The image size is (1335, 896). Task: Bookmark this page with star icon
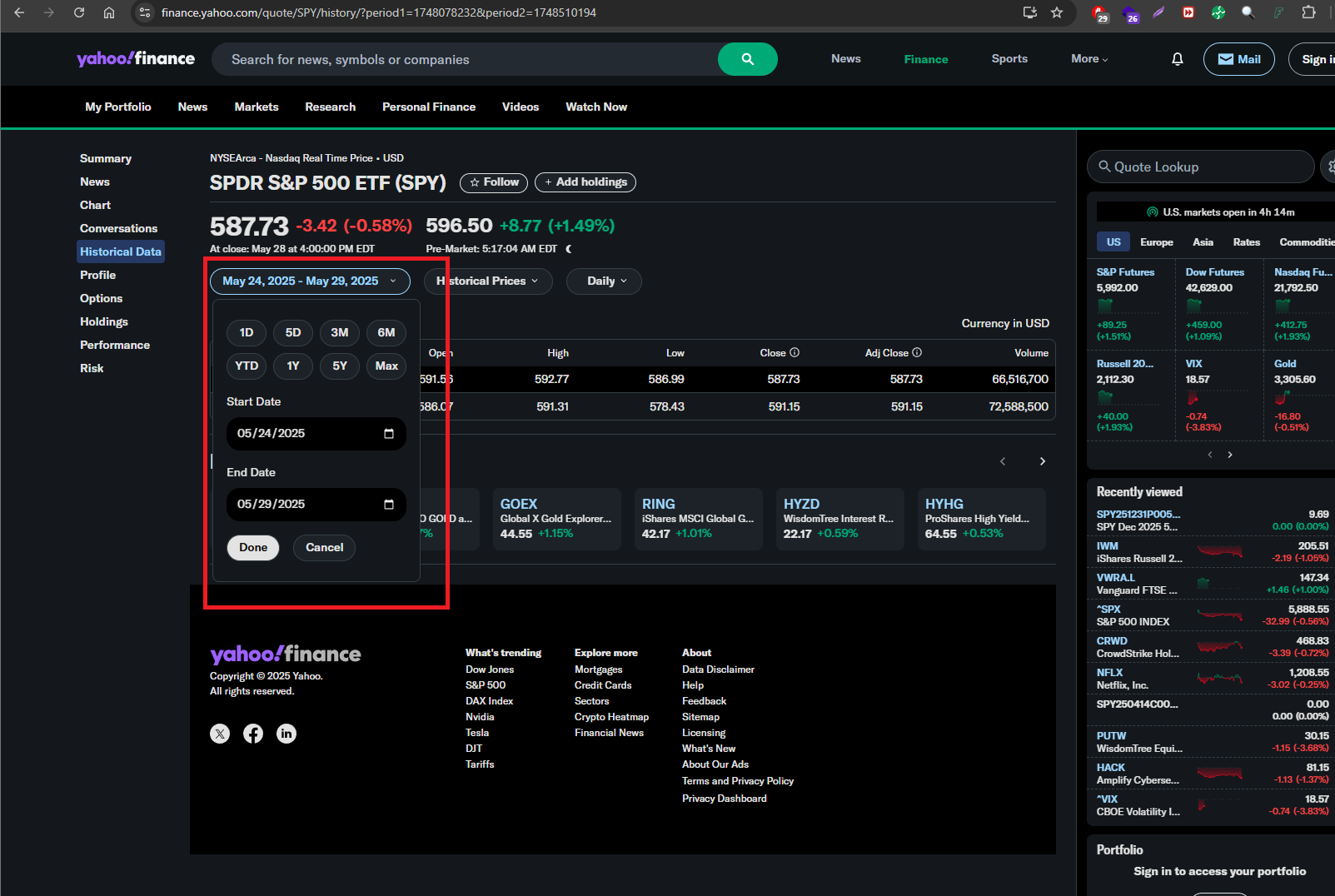1057,12
